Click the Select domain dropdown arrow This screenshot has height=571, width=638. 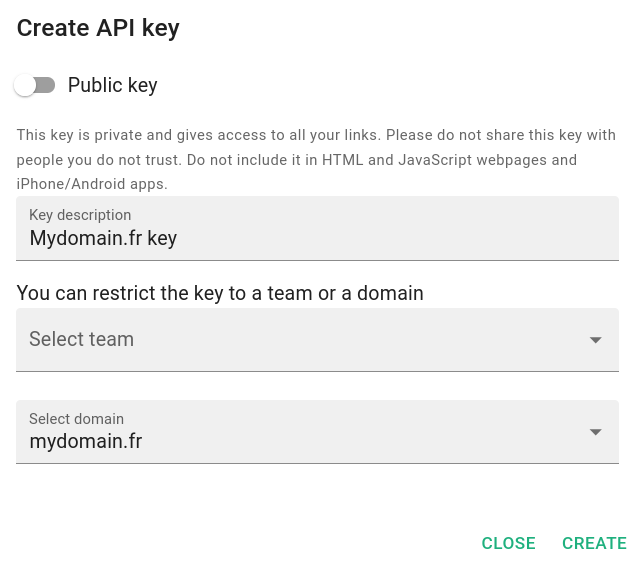pos(596,432)
